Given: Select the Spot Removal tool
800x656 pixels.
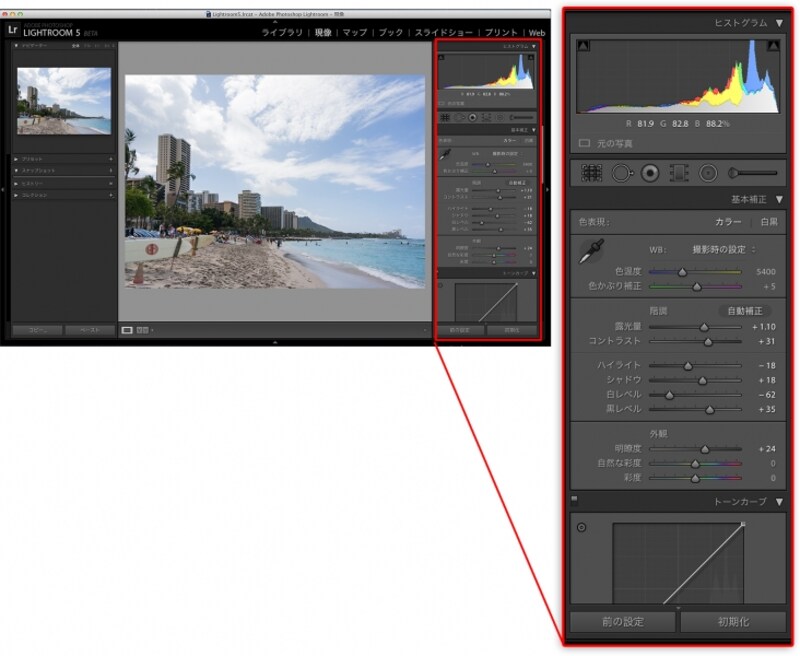Looking at the screenshot, I should [620, 173].
